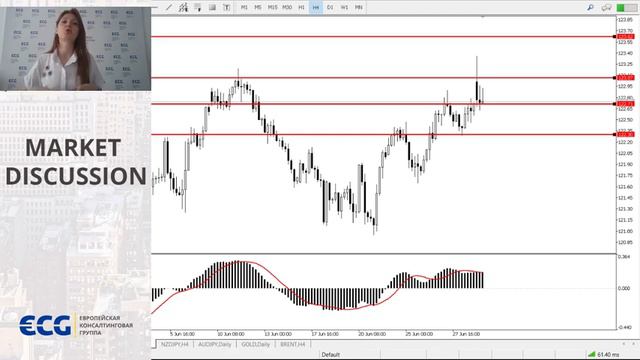Open the BRENT,H4 chart tab
640x360 pixels.
pyautogui.click(x=293, y=344)
